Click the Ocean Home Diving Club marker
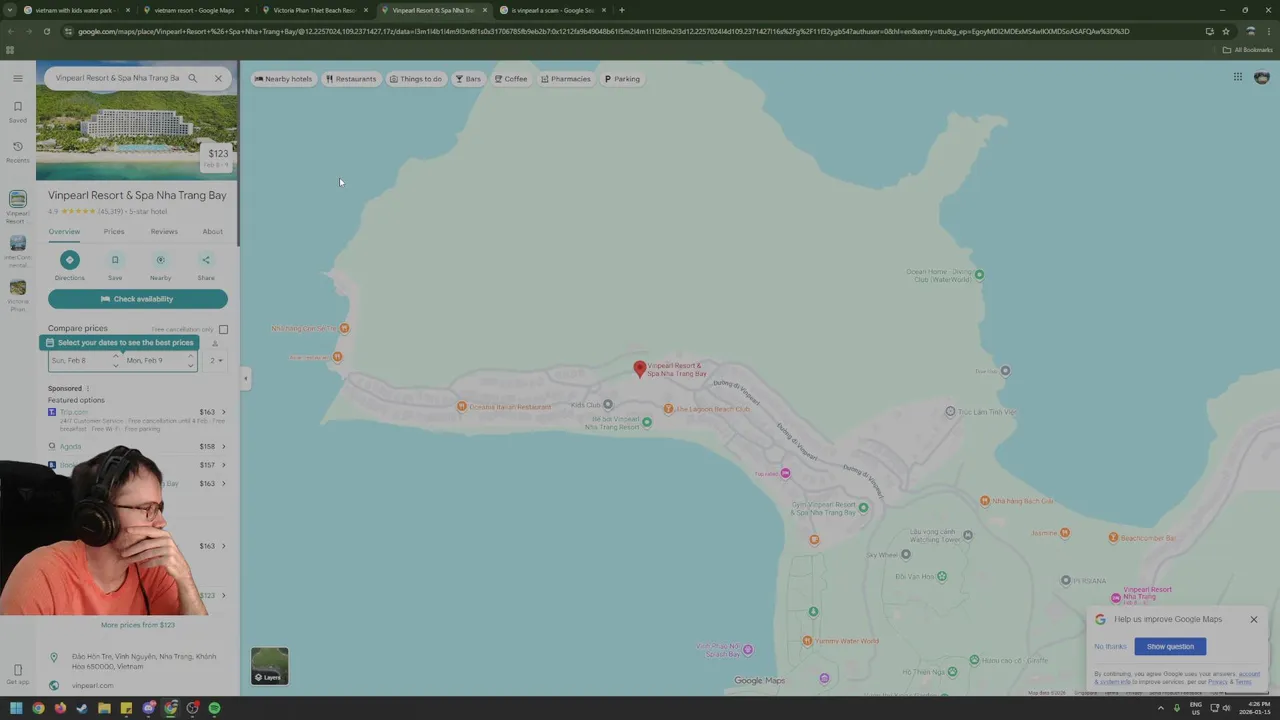This screenshot has width=1280, height=720. click(979, 274)
